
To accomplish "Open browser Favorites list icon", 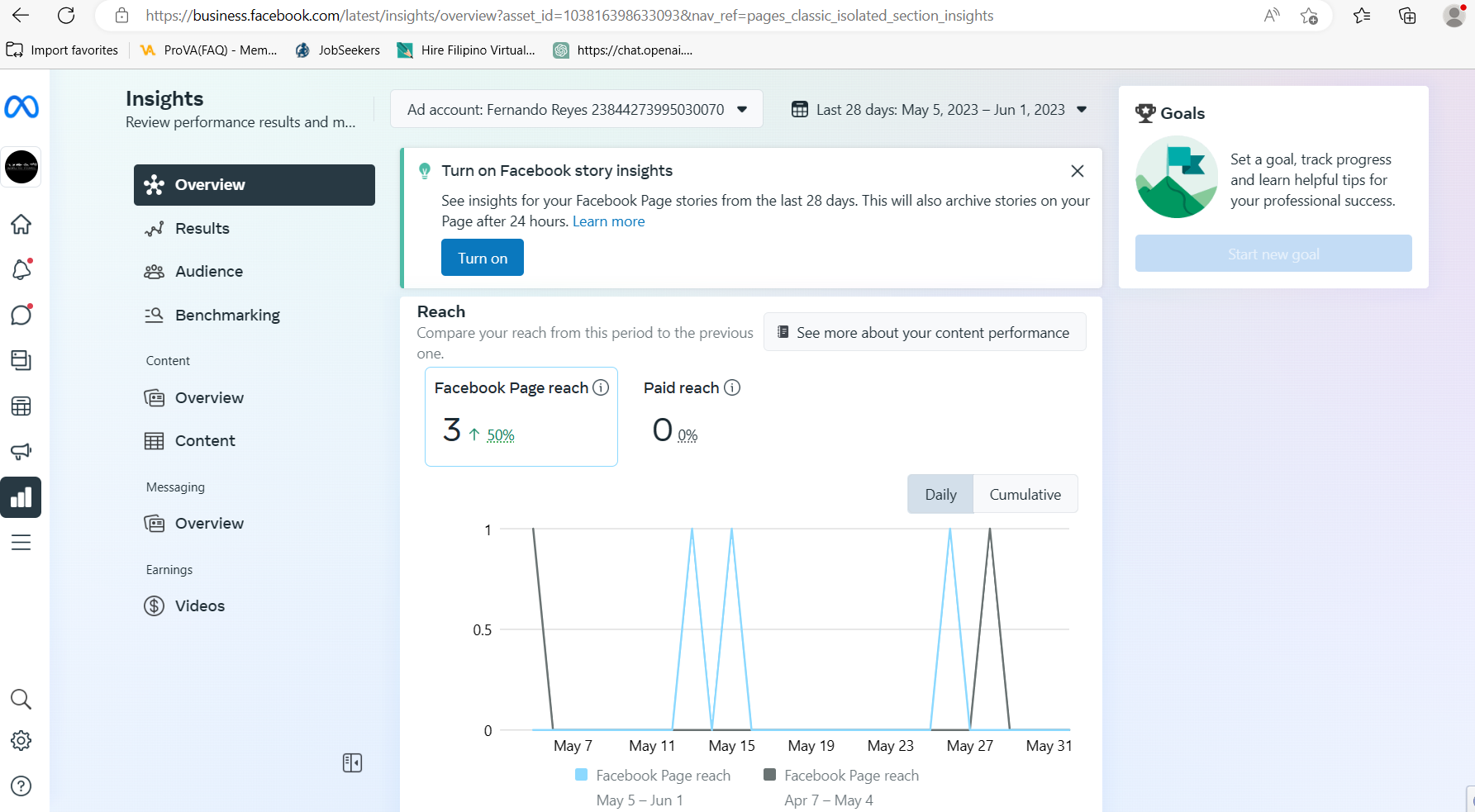I will (x=1362, y=15).
